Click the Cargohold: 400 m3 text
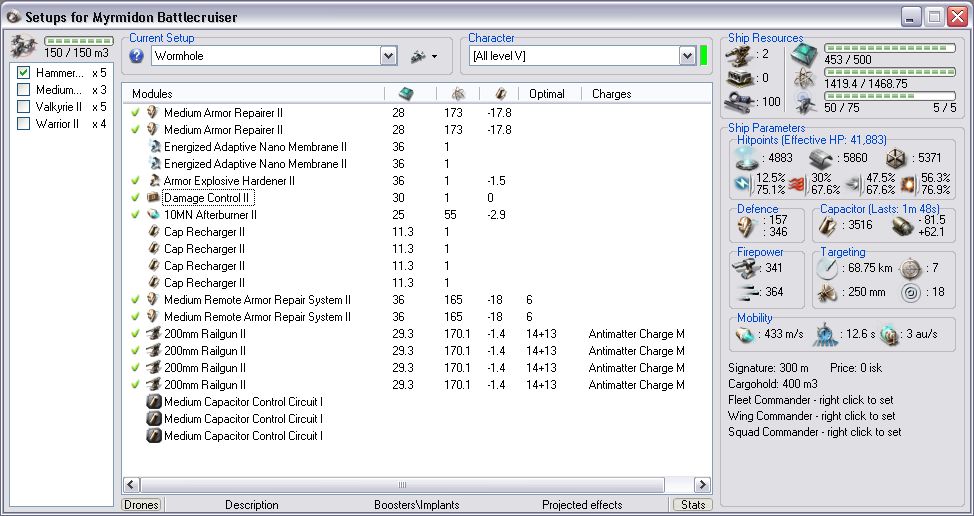 (773, 384)
